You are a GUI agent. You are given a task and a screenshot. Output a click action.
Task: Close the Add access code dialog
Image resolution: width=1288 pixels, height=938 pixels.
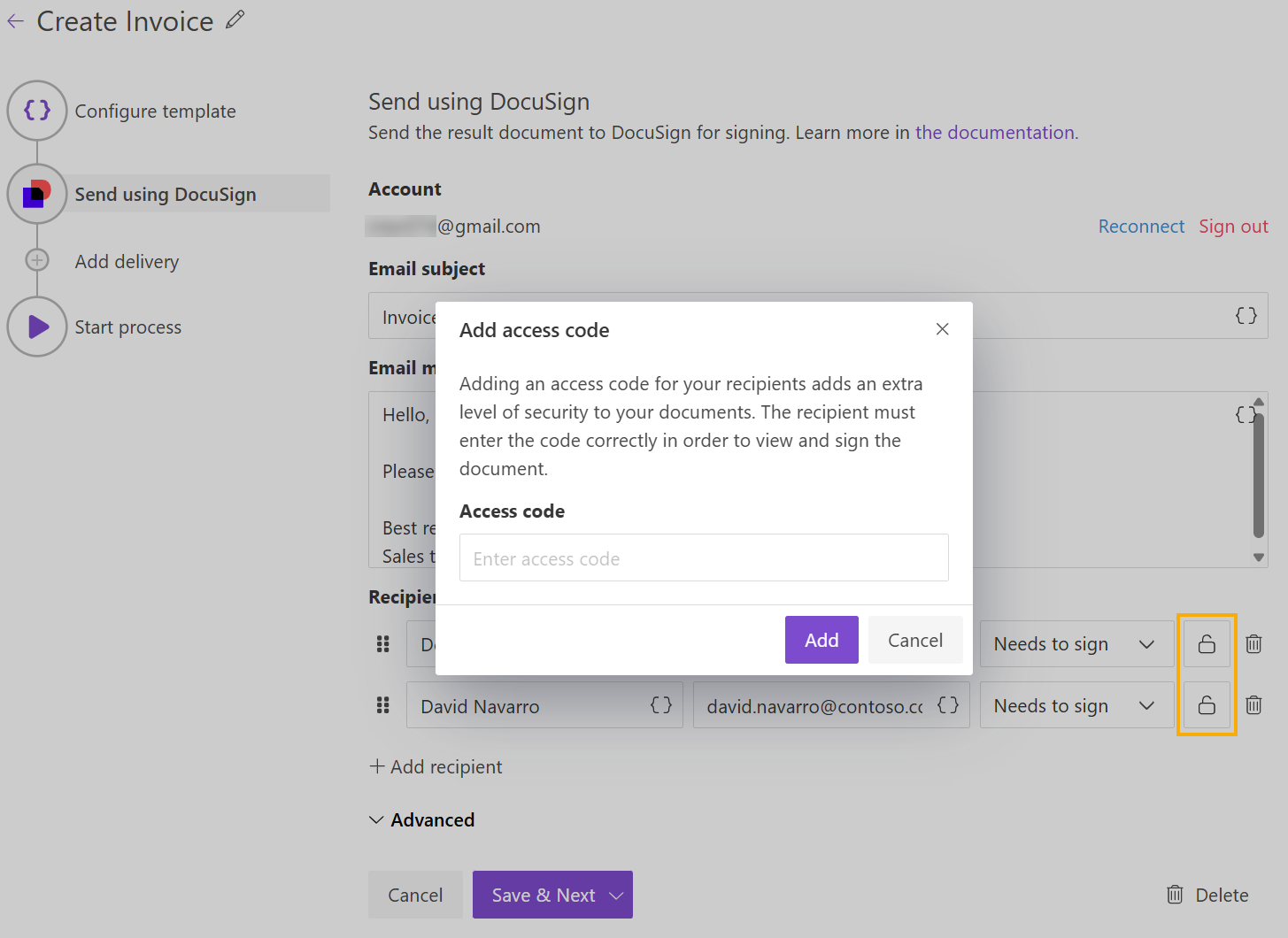pos(942,329)
